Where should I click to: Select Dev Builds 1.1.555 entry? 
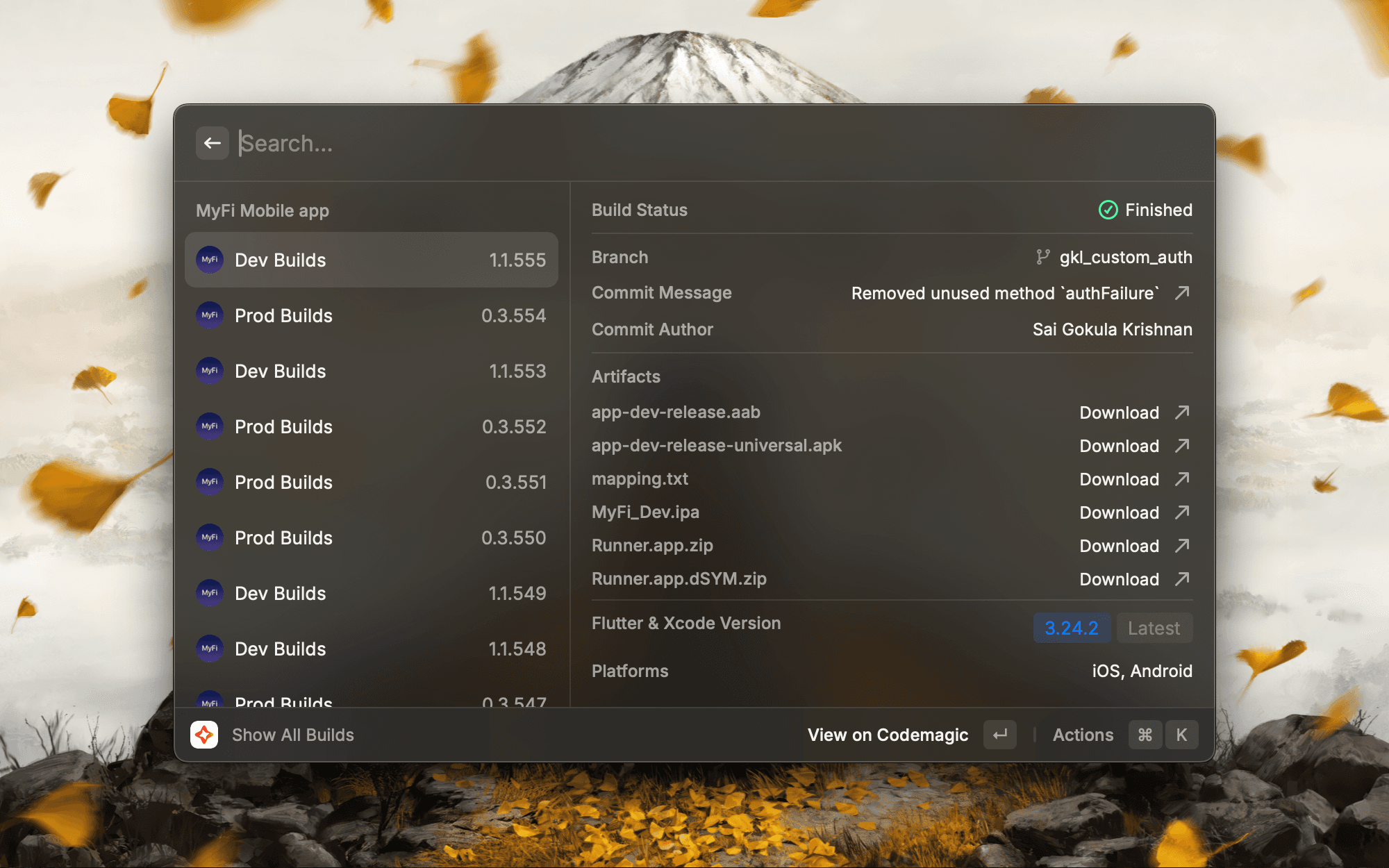click(x=372, y=260)
